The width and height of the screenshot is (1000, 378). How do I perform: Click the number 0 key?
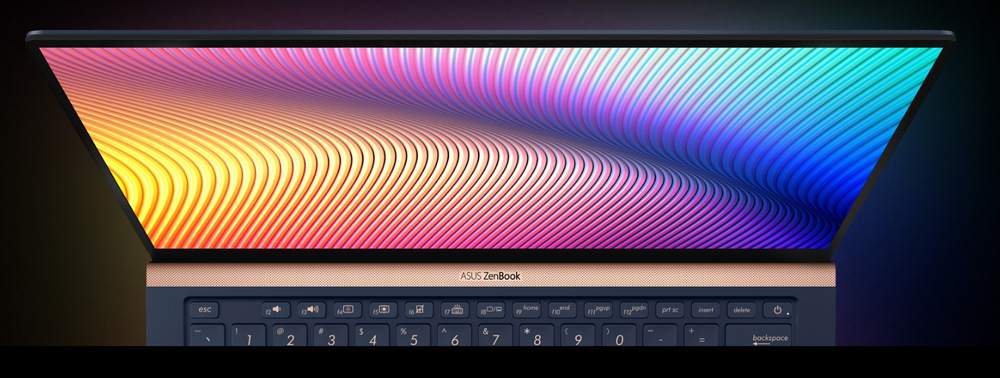[x=619, y=335]
